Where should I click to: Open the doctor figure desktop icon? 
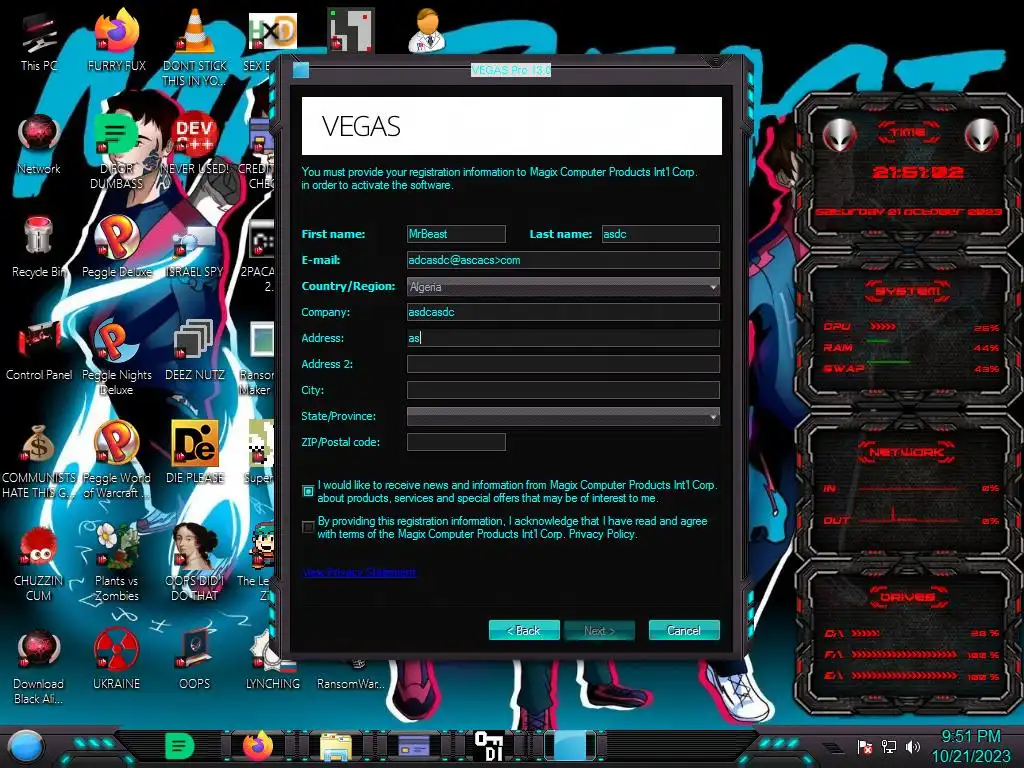pyautogui.click(x=427, y=30)
